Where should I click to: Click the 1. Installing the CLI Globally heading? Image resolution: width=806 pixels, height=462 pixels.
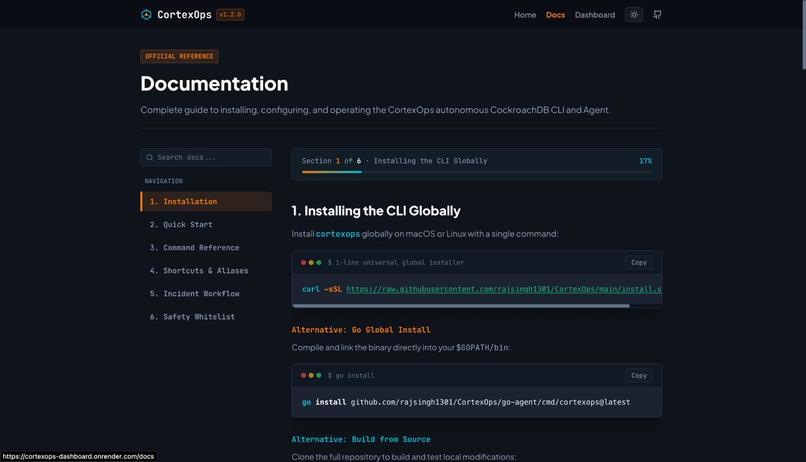tap(376, 211)
